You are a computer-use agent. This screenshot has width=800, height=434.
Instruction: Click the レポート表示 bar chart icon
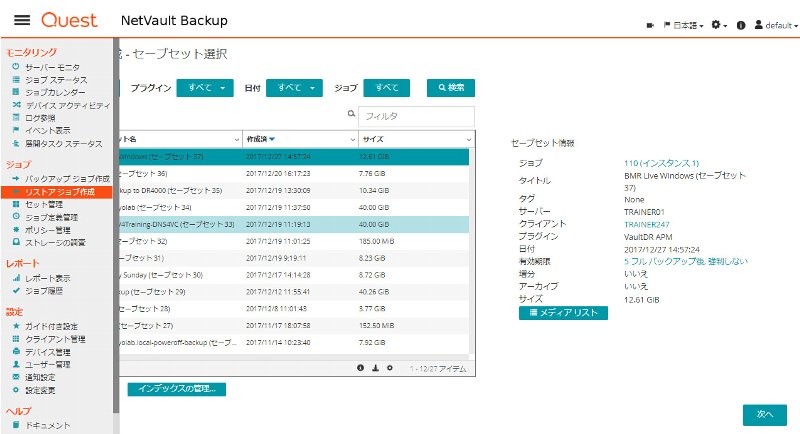point(16,278)
